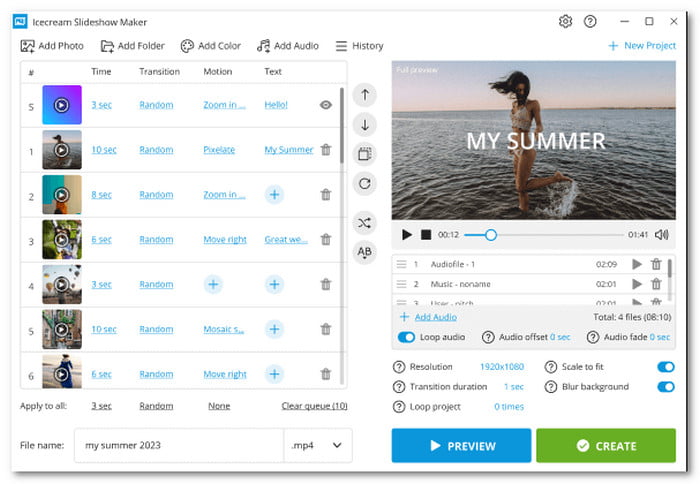Open Move right motion for Great we... slide
The height and width of the screenshot is (484, 700).
pyautogui.click(x=225, y=240)
